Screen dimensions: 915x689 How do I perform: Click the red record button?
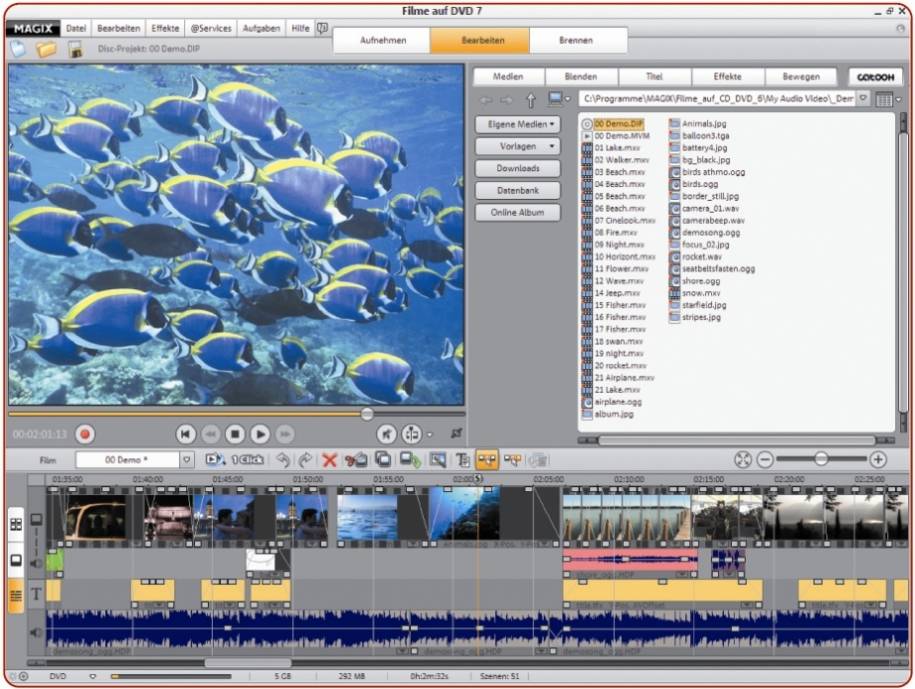coord(85,434)
